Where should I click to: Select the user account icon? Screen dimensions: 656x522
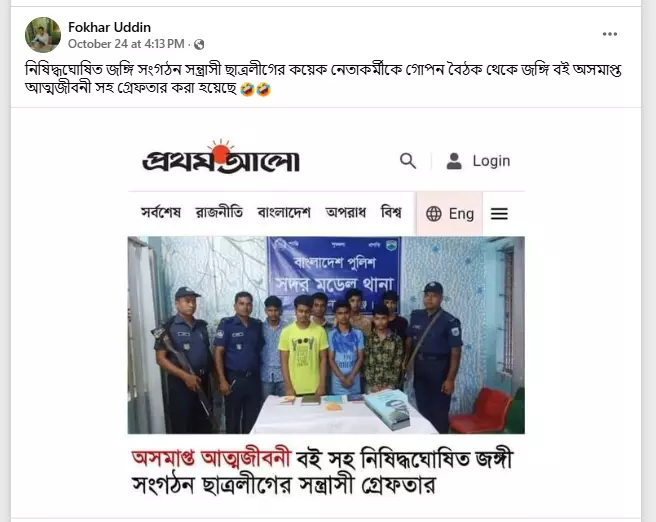[x=454, y=161]
